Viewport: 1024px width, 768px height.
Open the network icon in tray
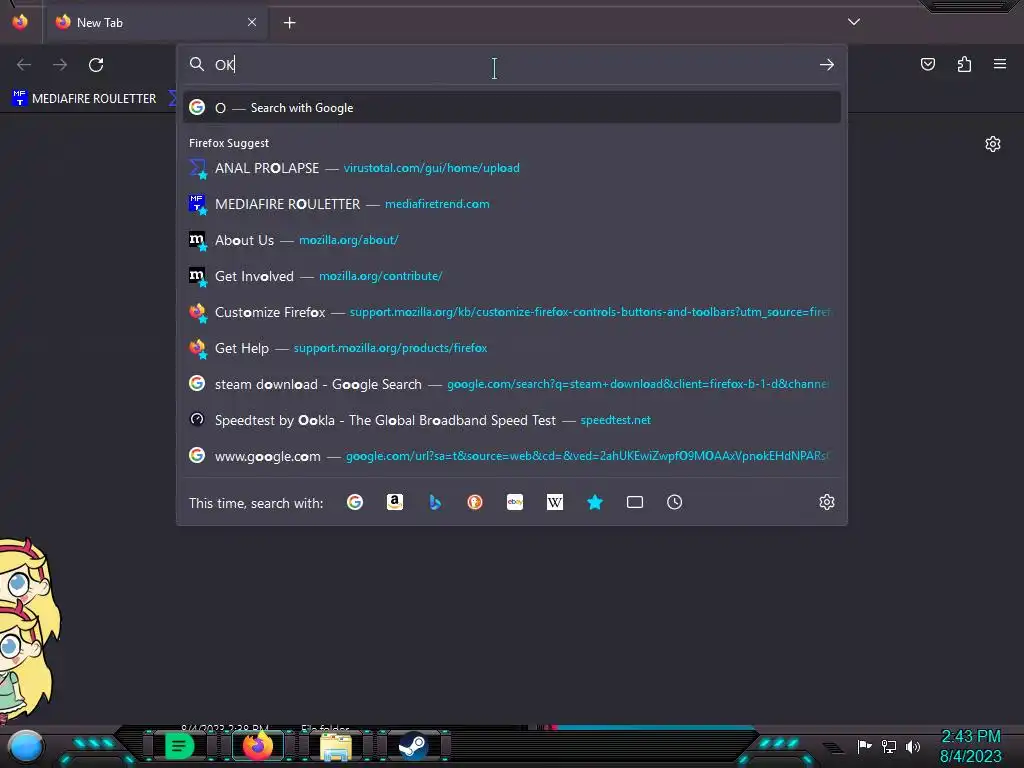[889, 746]
